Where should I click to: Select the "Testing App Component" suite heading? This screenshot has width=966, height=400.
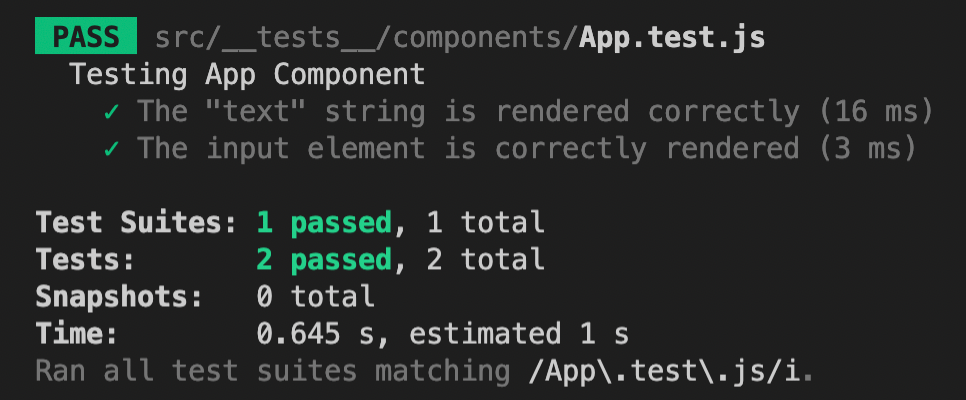click(x=247, y=75)
